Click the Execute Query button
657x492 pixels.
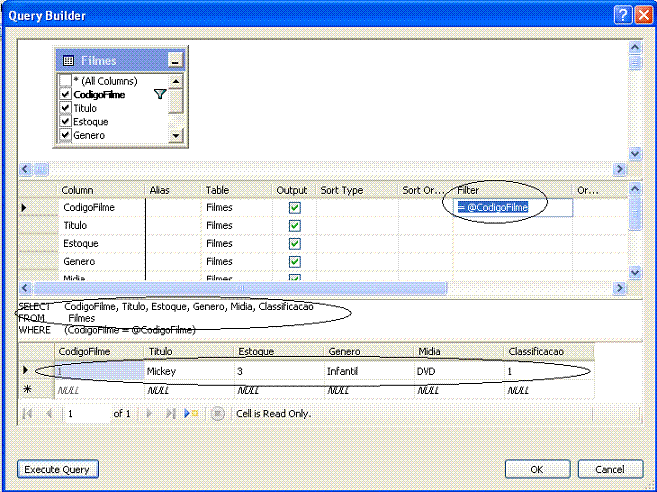(57, 469)
